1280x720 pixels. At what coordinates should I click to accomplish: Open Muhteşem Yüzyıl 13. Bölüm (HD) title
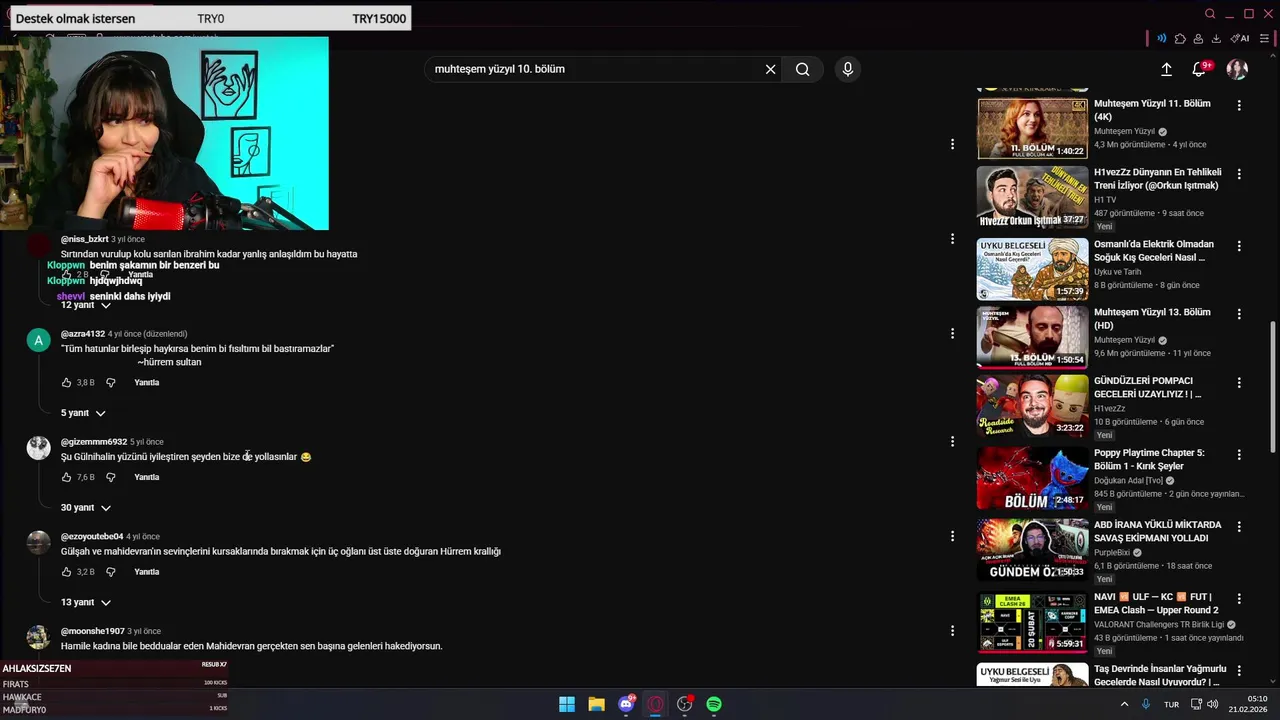pyautogui.click(x=1152, y=318)
